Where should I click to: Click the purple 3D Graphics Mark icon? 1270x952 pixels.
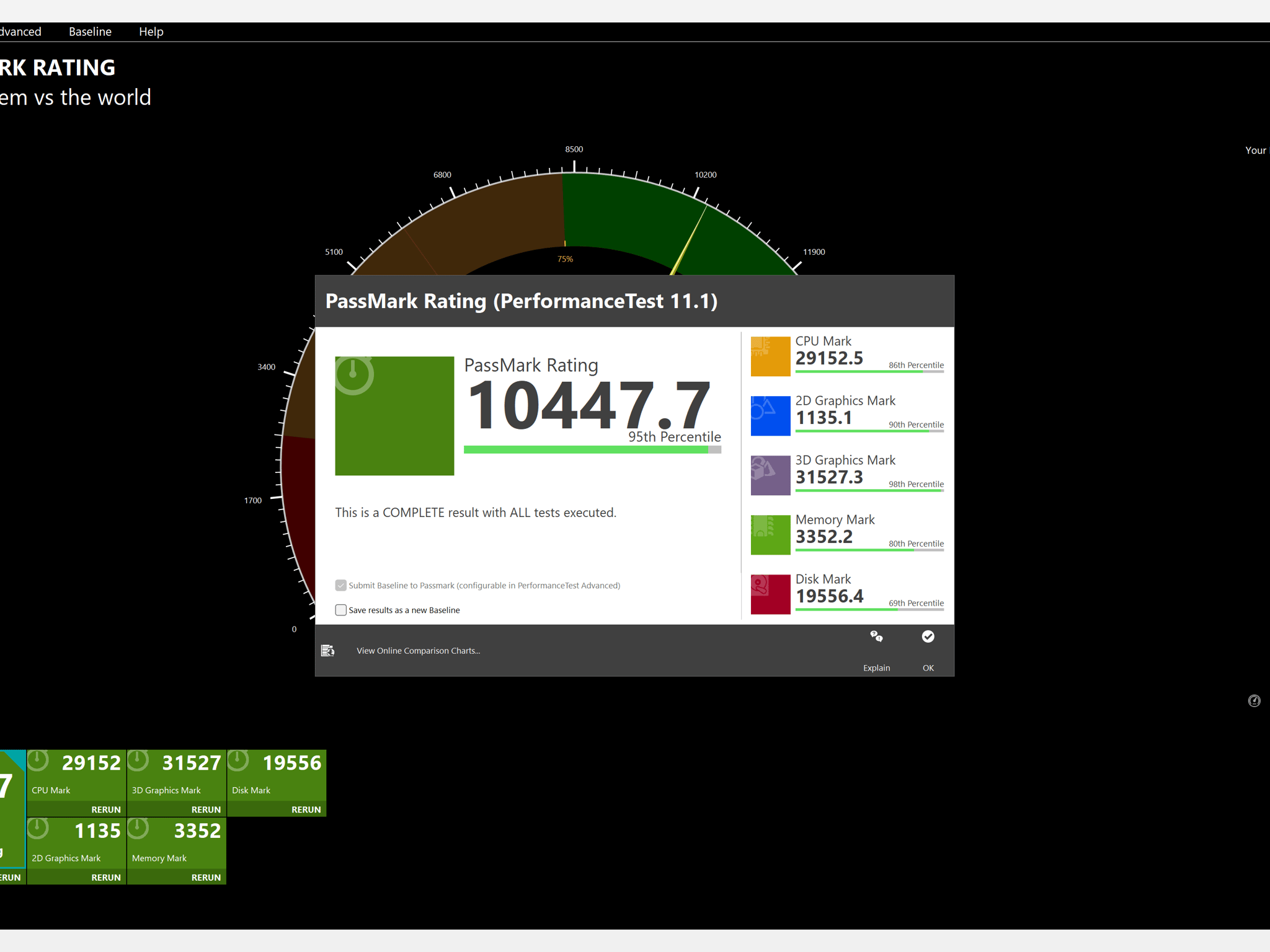770,475
